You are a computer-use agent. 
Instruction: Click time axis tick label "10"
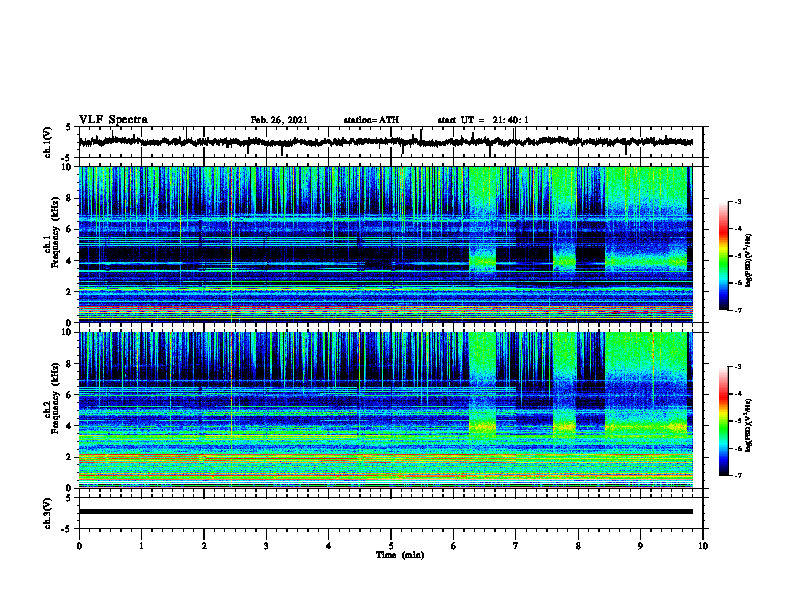(x=703, y=546)
